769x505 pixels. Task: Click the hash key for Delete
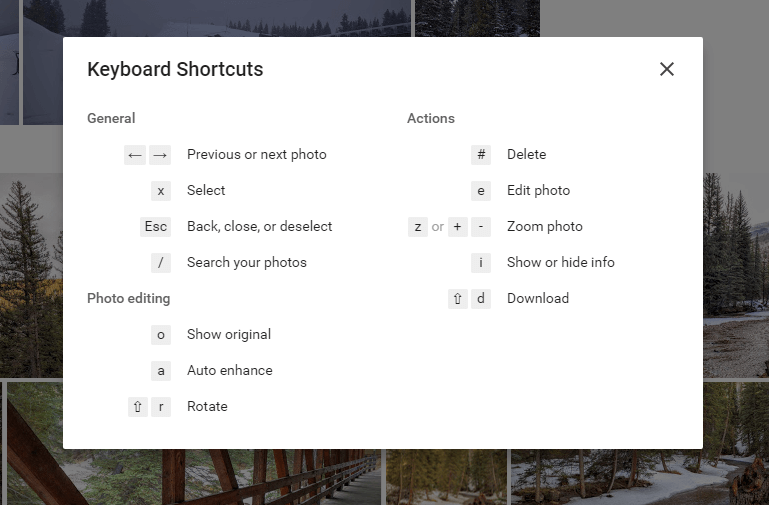[481, 155]
